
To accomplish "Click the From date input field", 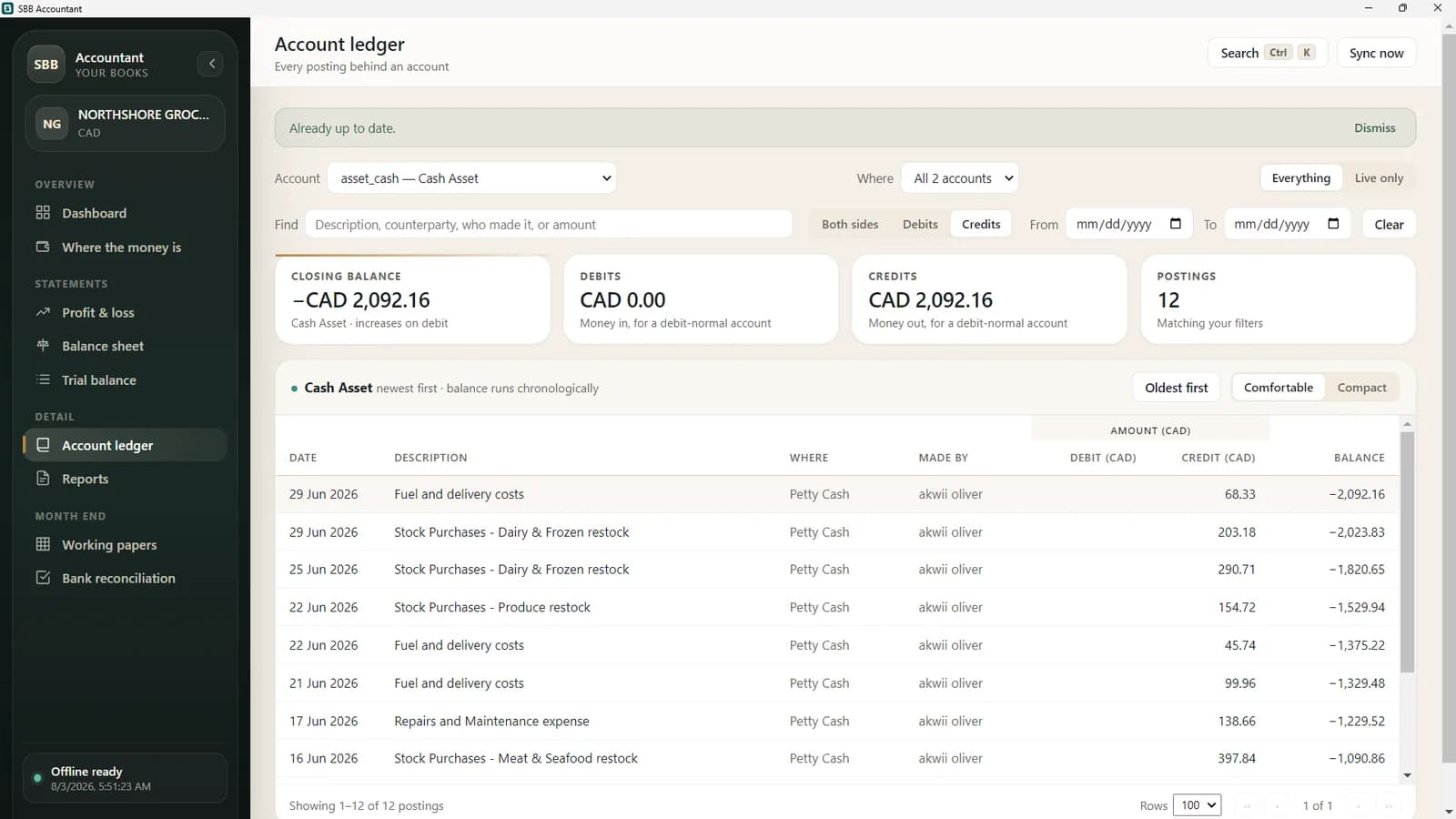I will [1129, 224].
